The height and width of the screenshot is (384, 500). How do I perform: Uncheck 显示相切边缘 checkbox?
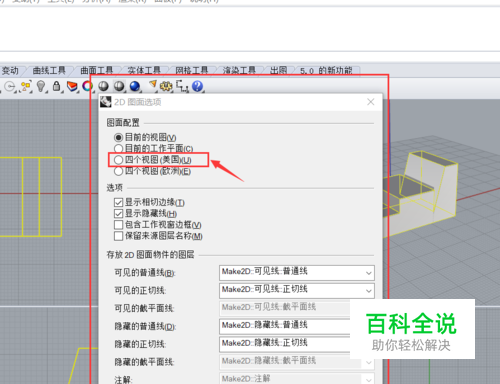(118, 202)
